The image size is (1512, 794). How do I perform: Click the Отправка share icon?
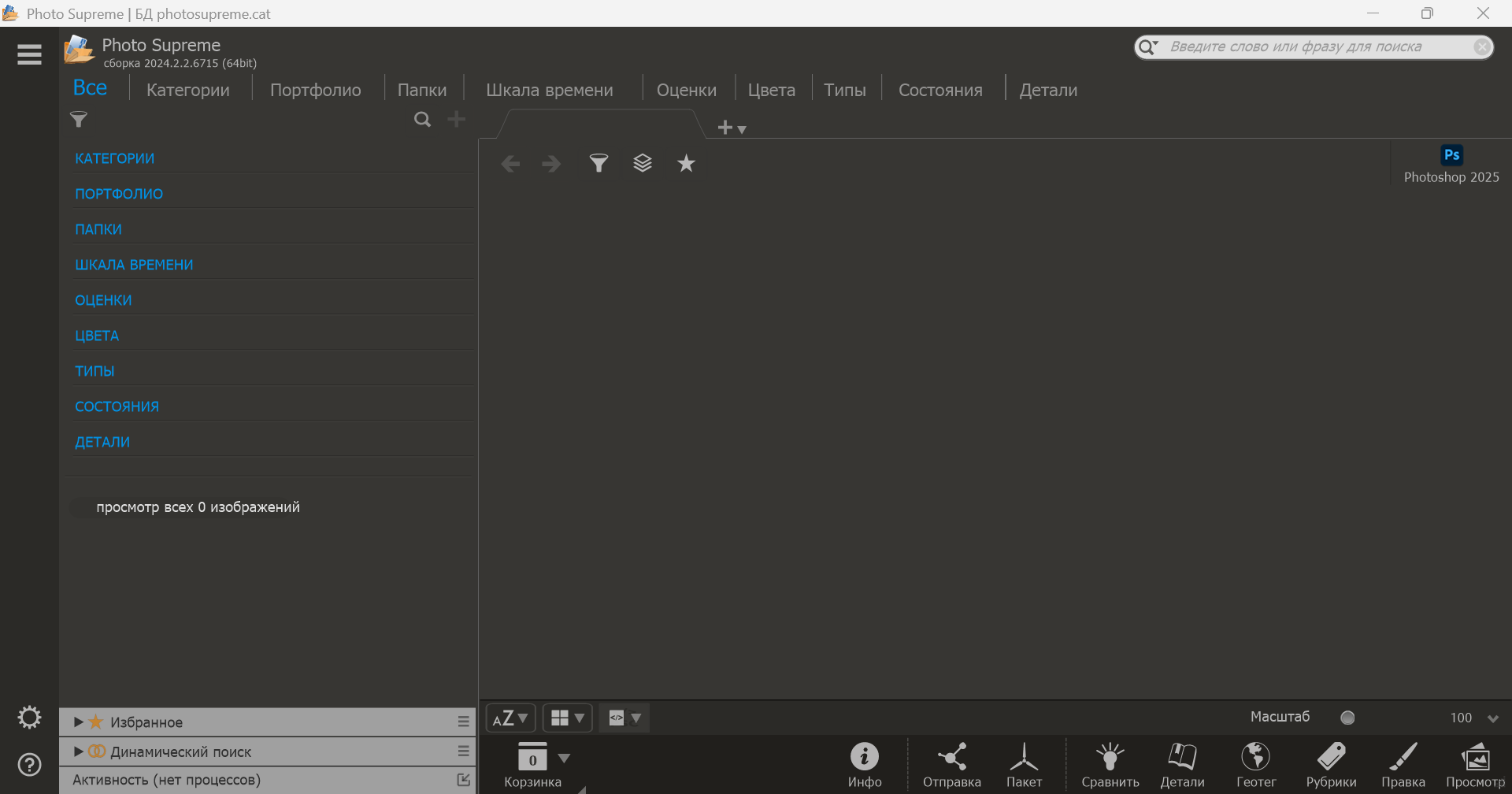click(x=952, y=765)
